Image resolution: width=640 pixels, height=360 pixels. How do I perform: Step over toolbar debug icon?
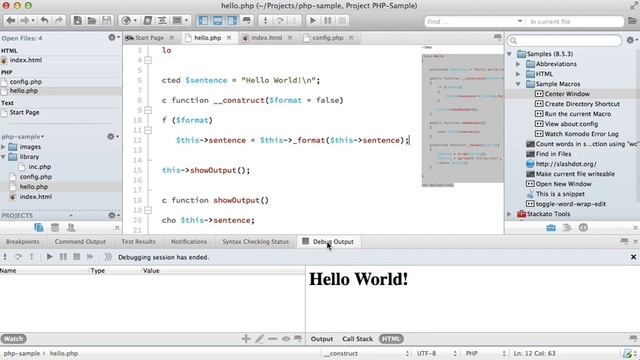click(280, 20)
